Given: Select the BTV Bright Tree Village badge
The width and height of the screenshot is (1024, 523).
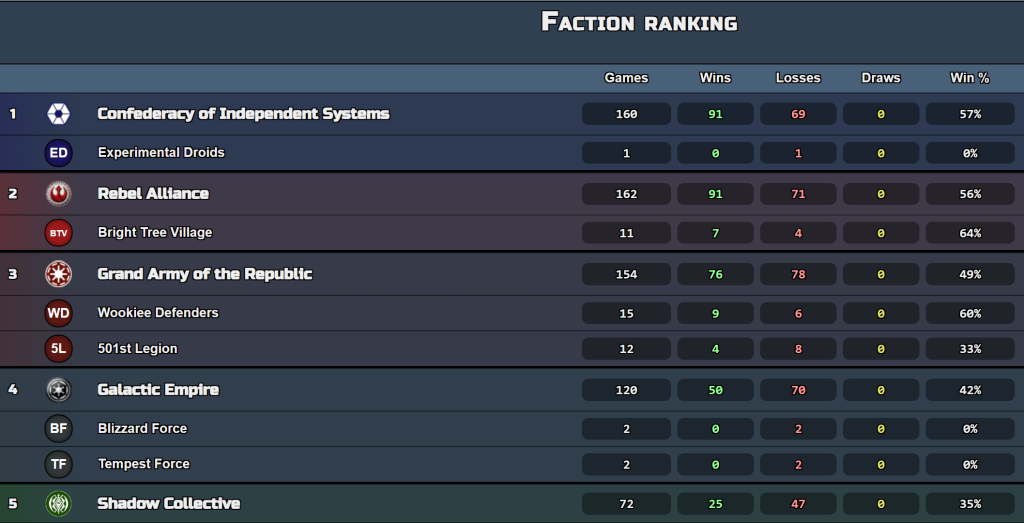Looking at the screenshot, I should [58, 232].
